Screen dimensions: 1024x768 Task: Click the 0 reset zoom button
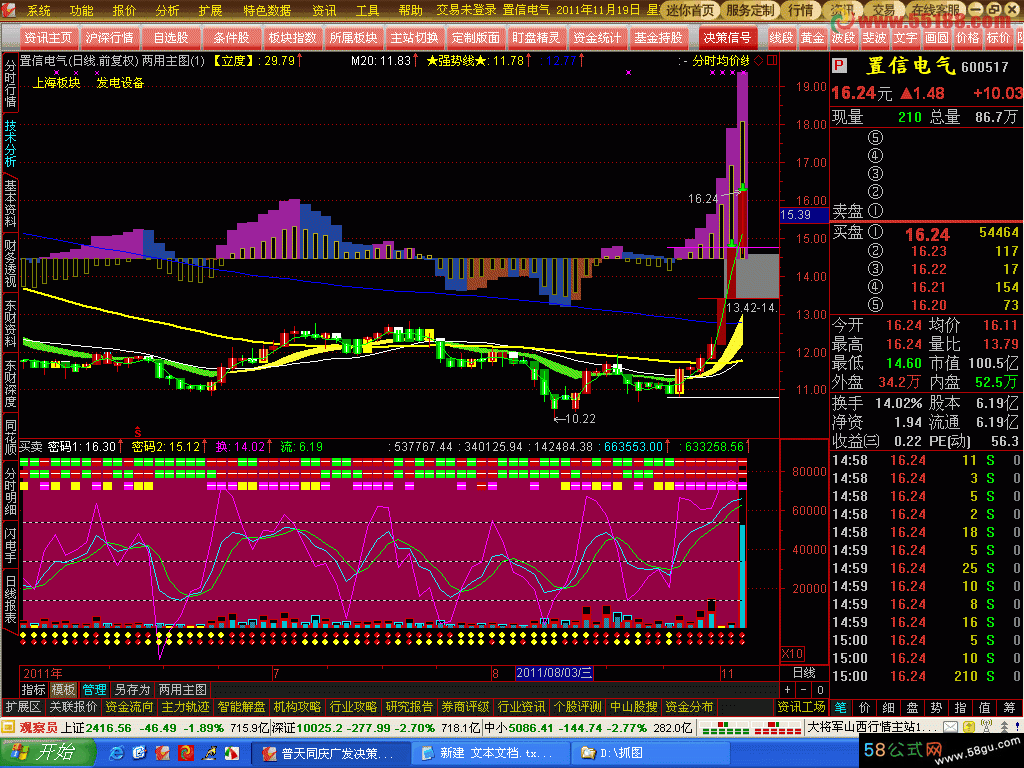(820, 690)
